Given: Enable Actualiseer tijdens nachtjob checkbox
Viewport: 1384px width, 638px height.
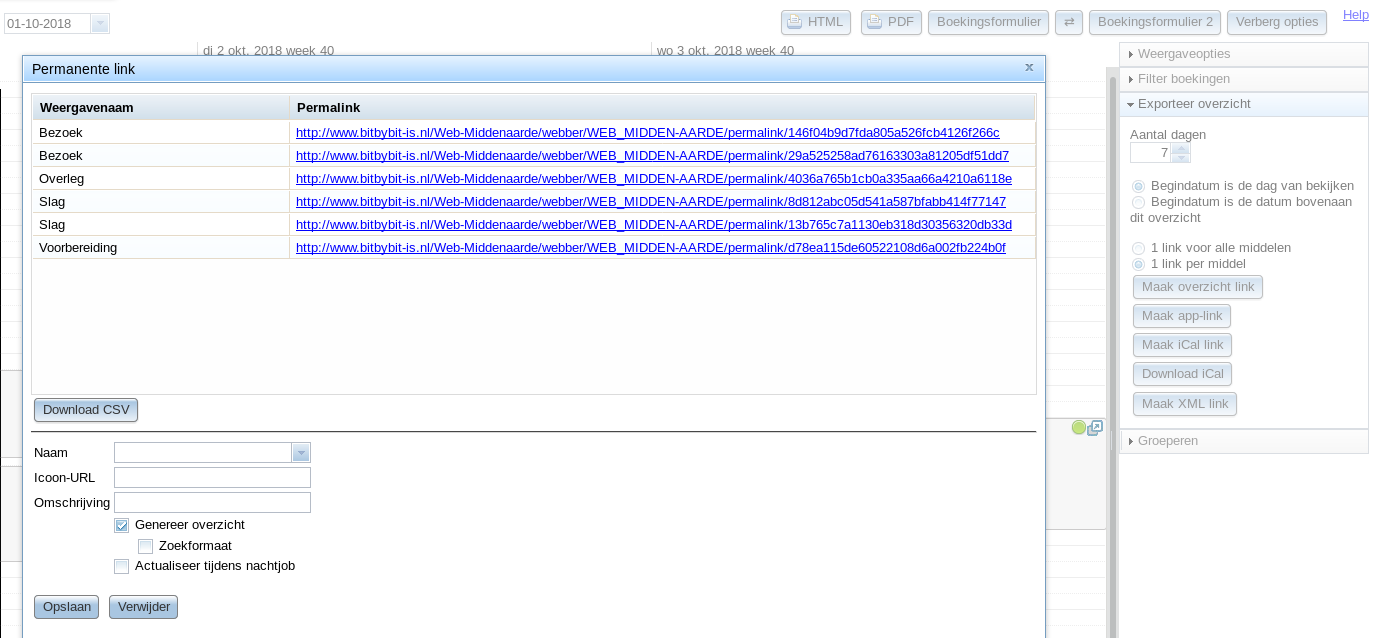Looking at the screenshot, I should click(121, 566).
